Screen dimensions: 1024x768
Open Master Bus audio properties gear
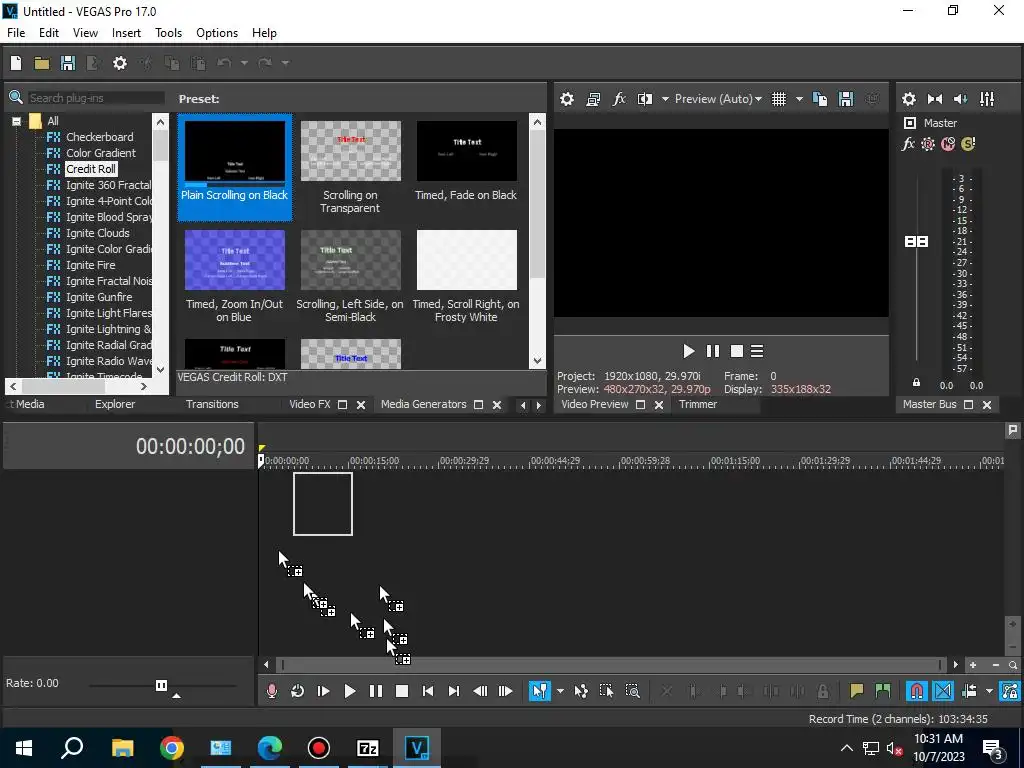908,99
